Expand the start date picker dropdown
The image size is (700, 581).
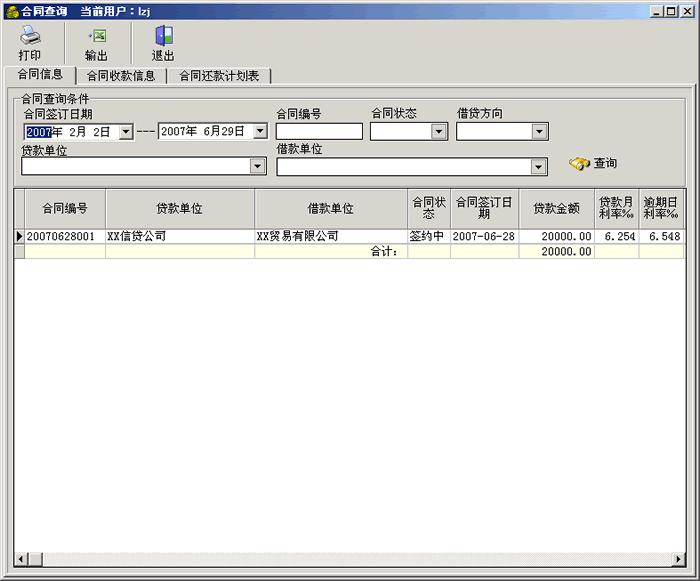pos(126,132)
